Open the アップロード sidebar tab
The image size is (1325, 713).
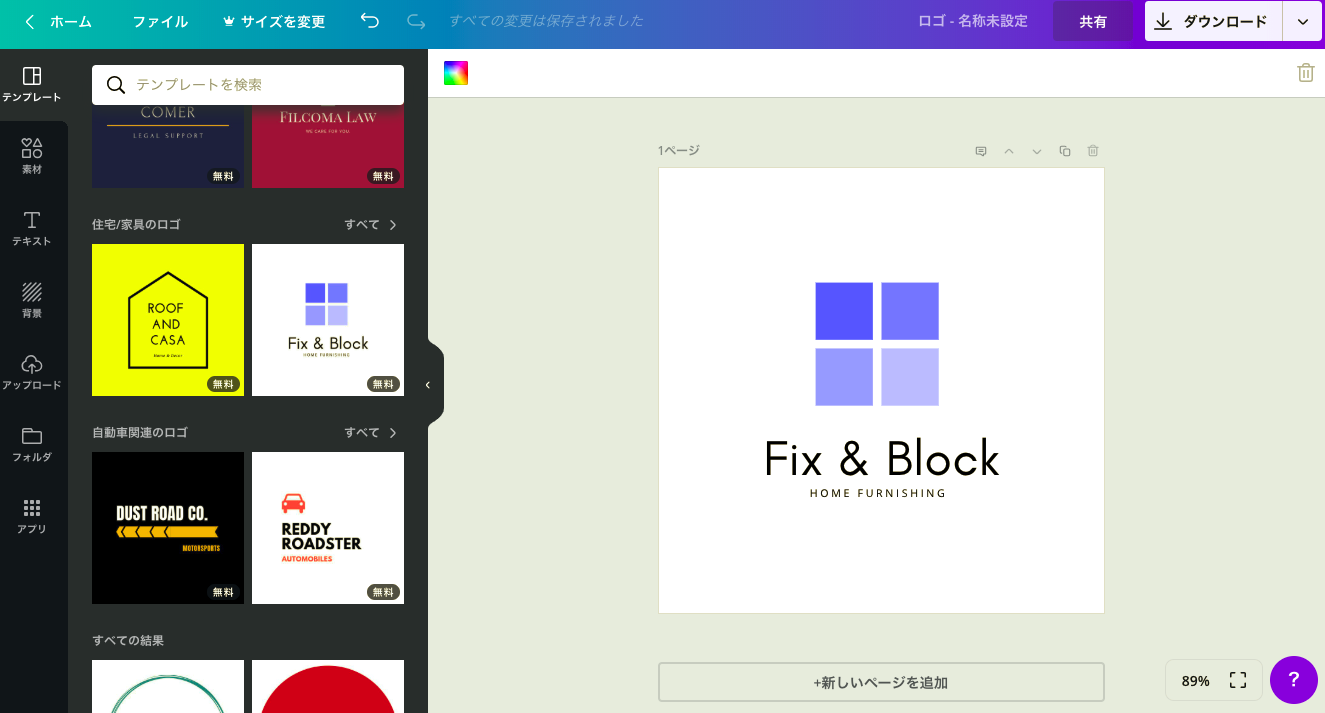coord(32,373)
